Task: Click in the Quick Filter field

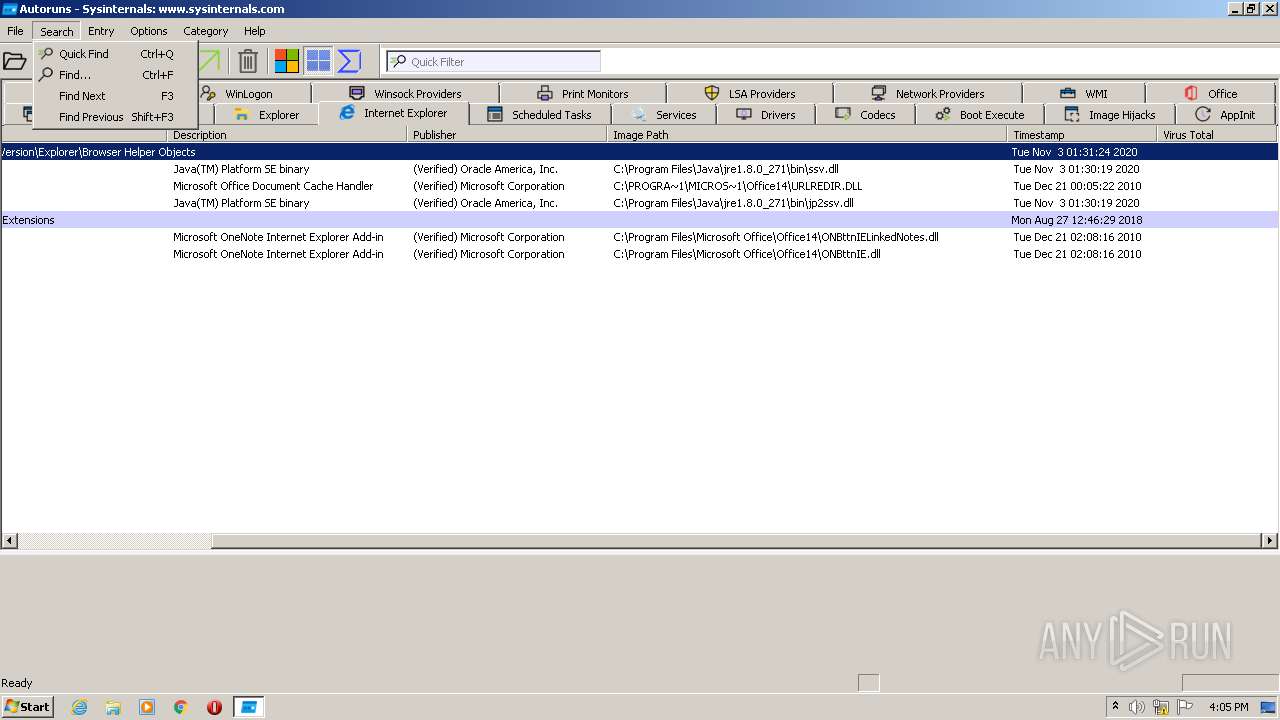Action: (x=494, y=61)
